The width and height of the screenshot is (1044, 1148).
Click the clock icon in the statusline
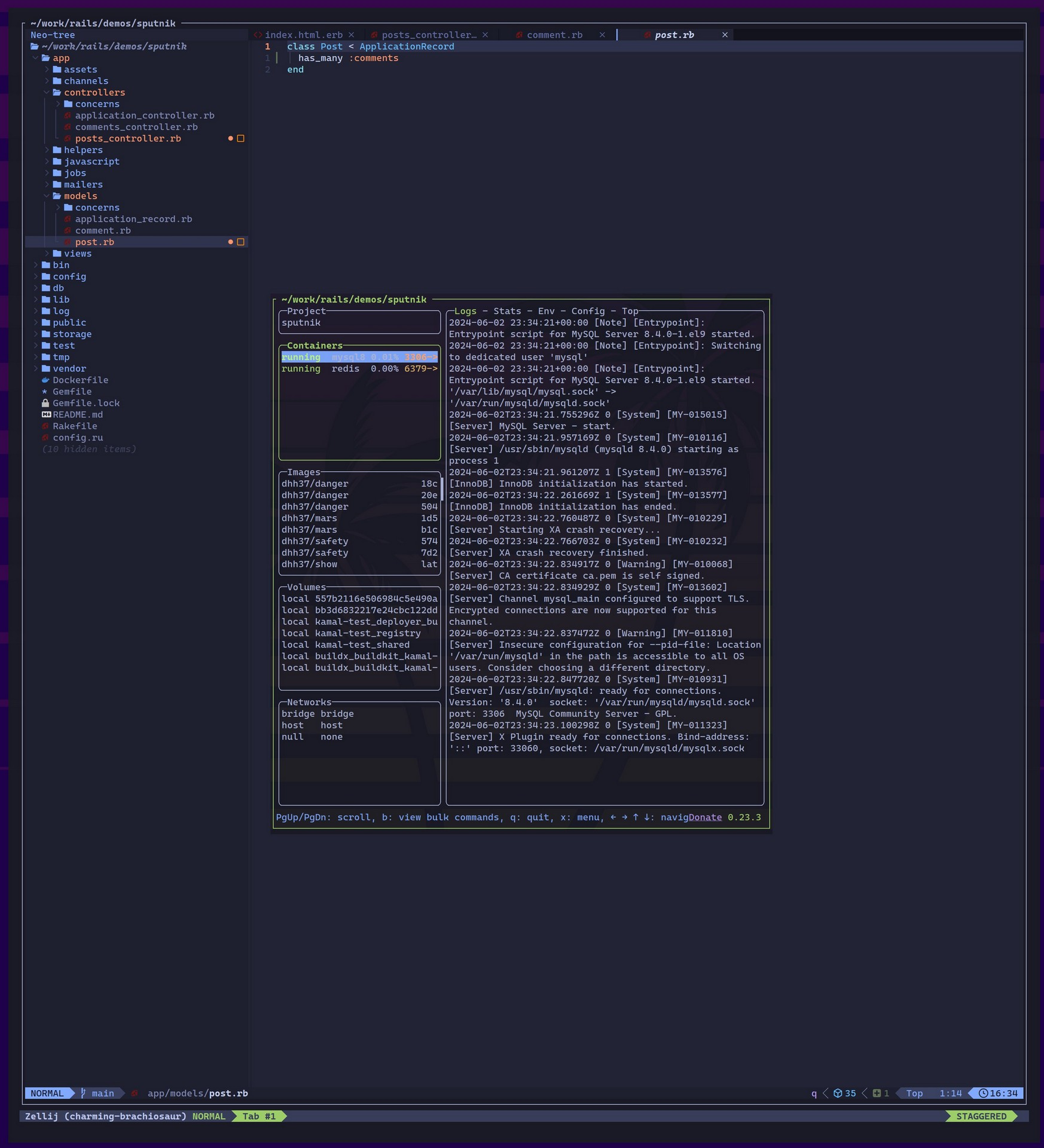(983, 1093)
